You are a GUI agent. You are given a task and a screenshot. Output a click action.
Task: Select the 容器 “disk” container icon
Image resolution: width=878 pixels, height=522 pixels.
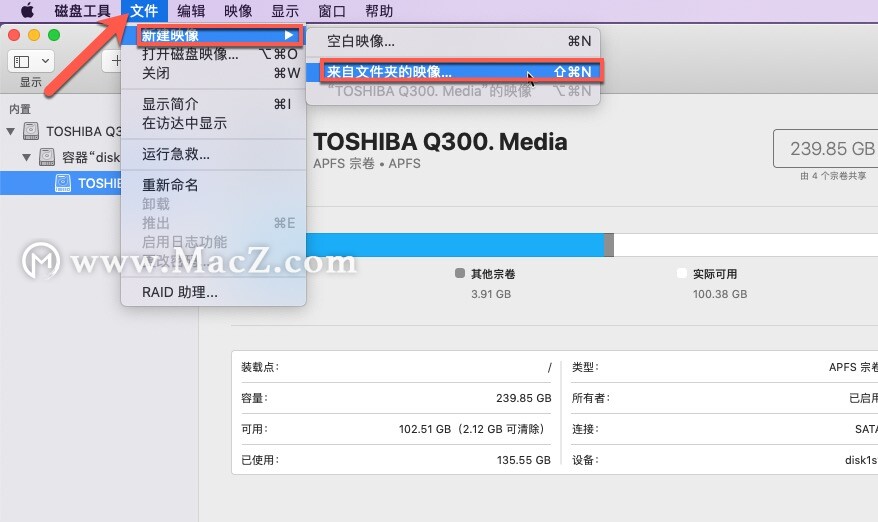point(46,157)
